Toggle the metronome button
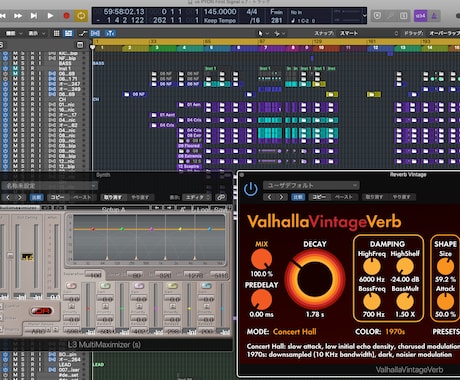 [x=434, y=16]
